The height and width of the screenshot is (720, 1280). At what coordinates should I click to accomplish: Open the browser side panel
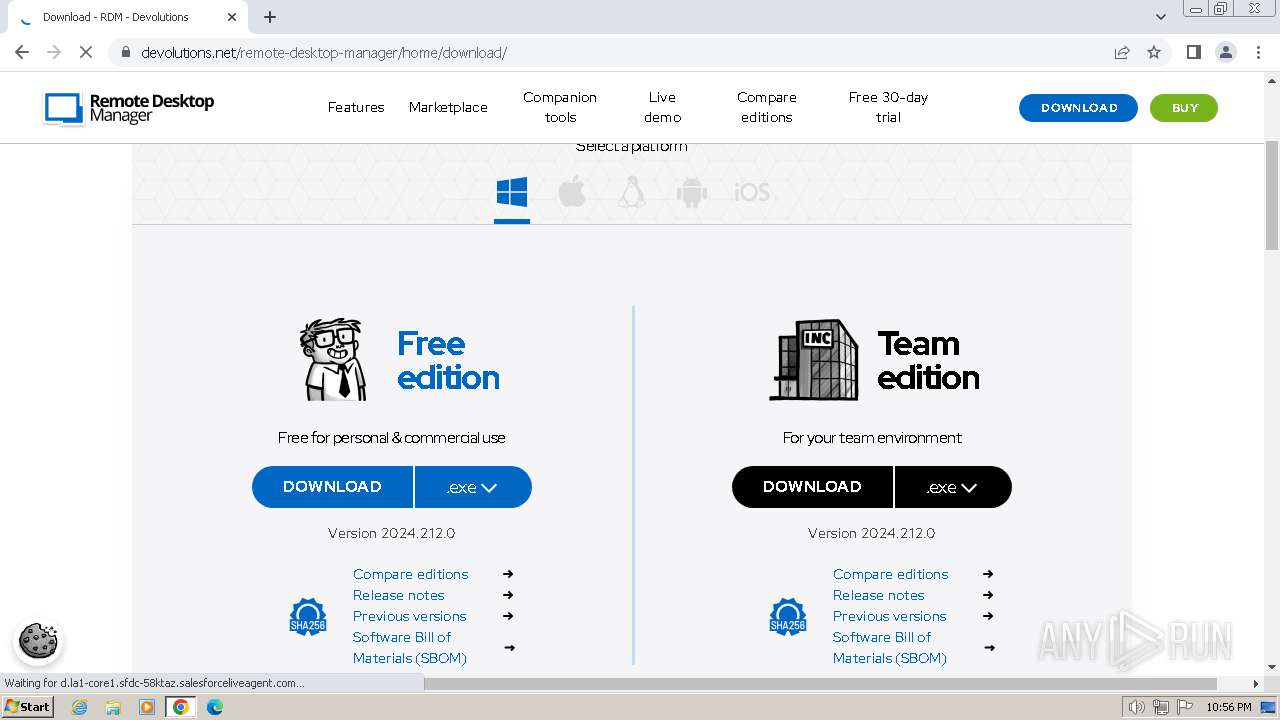tap(1193, 52)
